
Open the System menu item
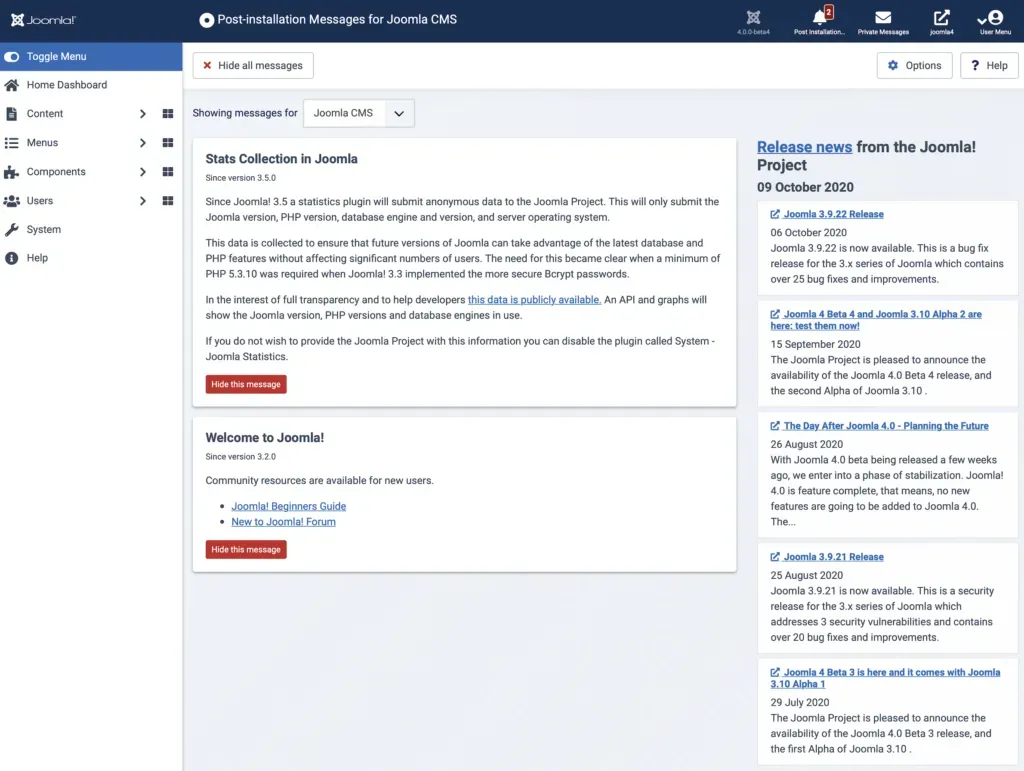[42, 229]
